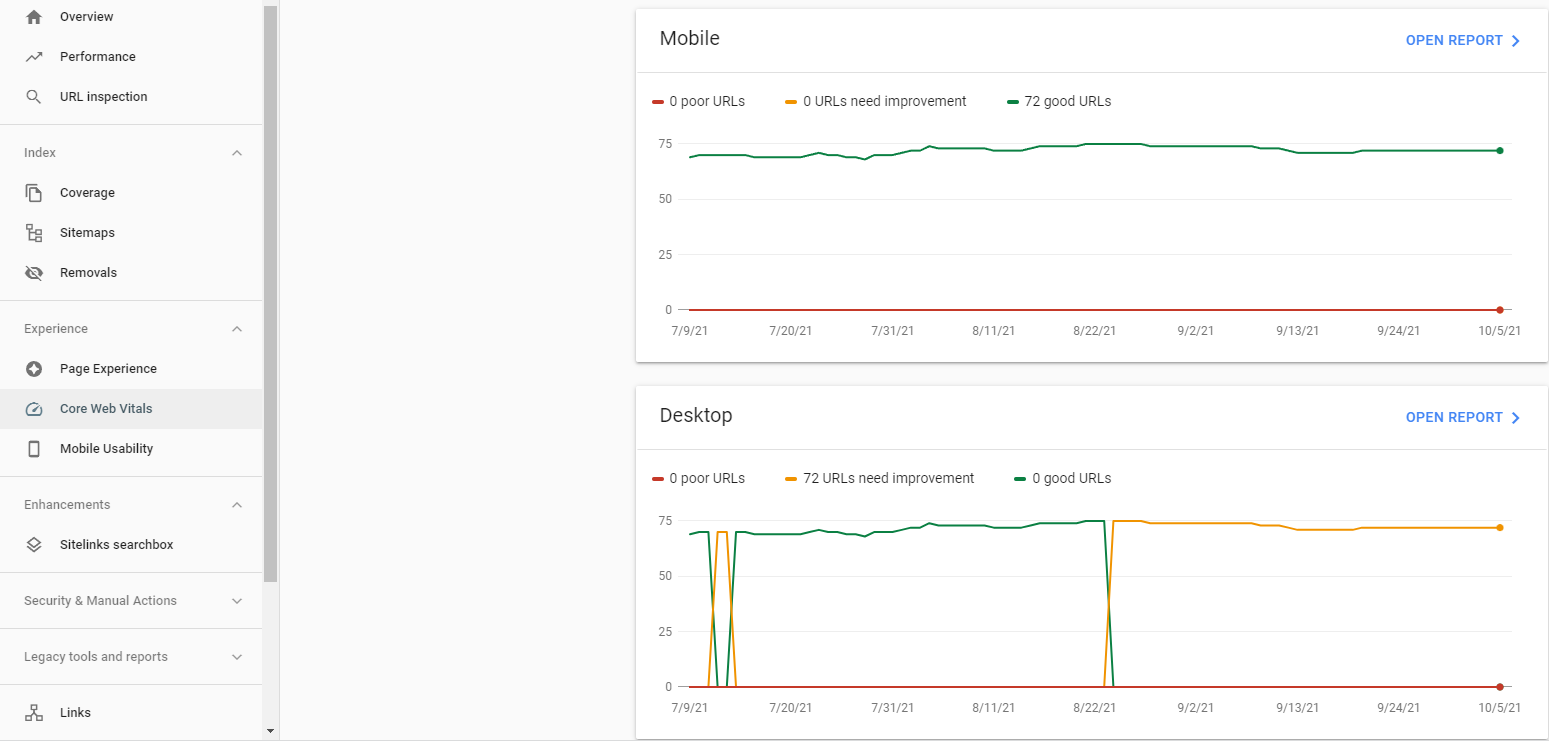Viewport: 1549px width, 744px height.
Task: Collapse the Experience section chevron
Action: click(237, 329)
